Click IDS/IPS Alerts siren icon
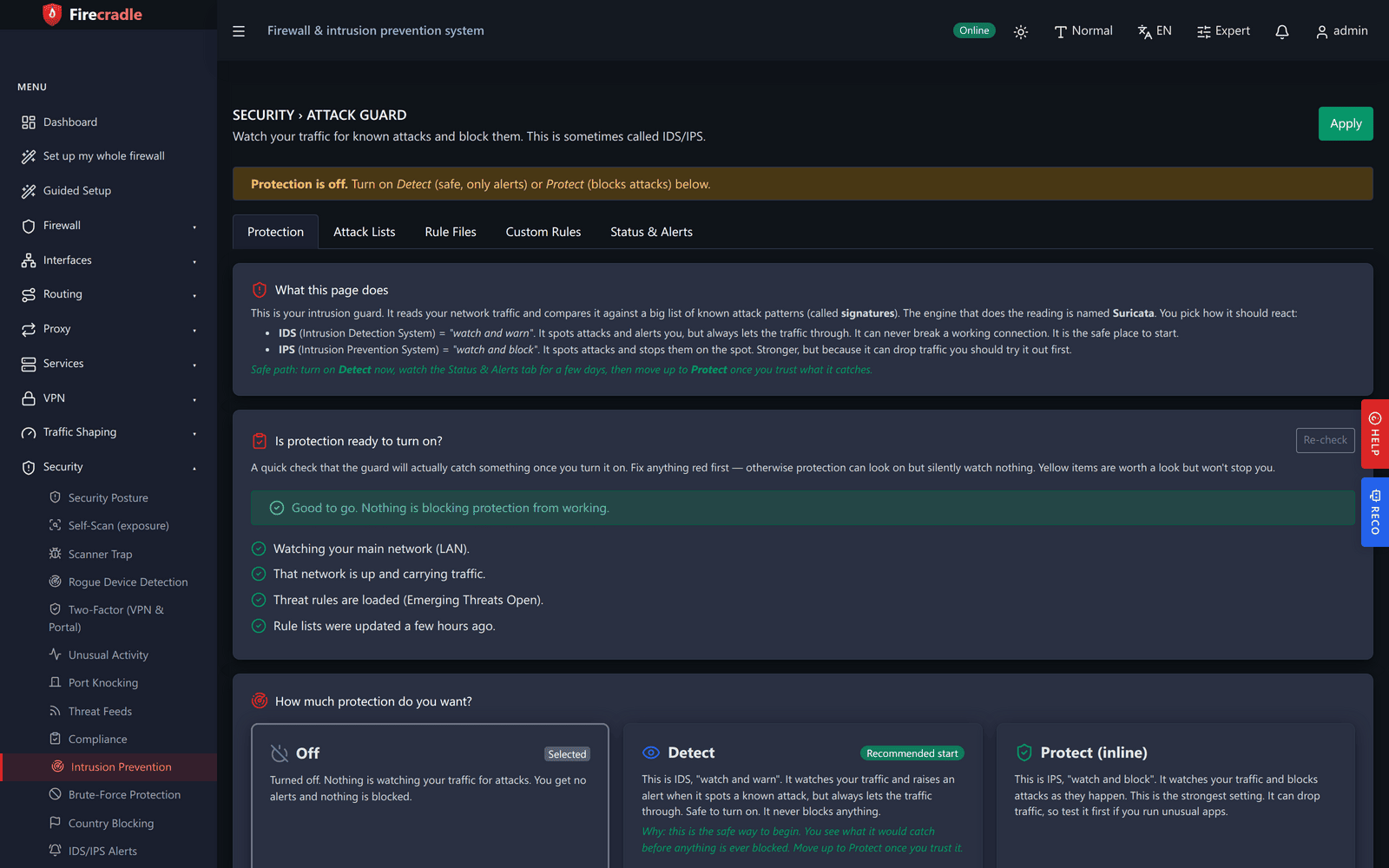This screenshot has width=1389, height=868. [56, 851]
